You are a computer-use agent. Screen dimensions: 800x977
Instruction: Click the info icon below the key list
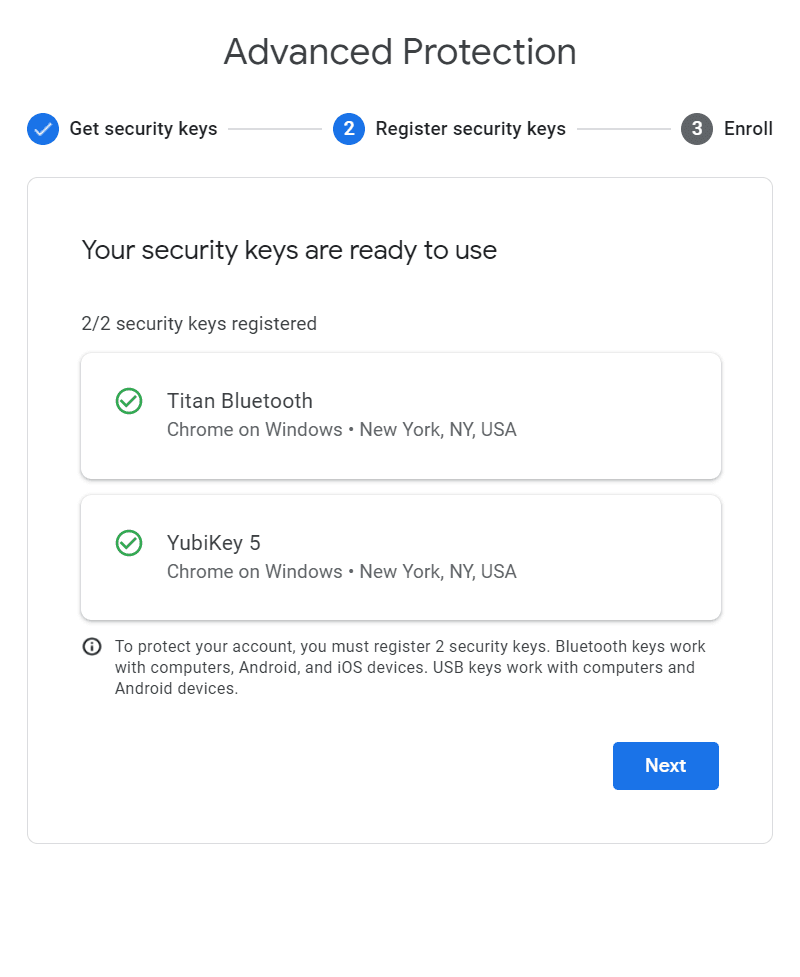coord(92,646)
